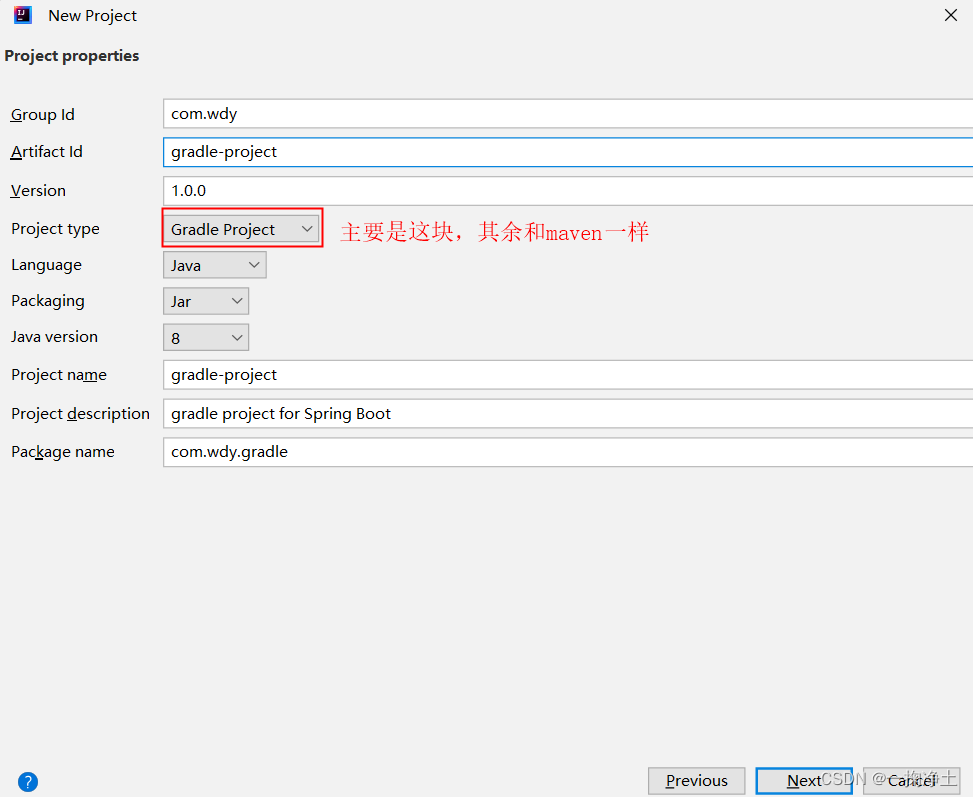Expand the Language Java dropdown
The width and height of the screenshot is (973, 797).
point(215,265)
